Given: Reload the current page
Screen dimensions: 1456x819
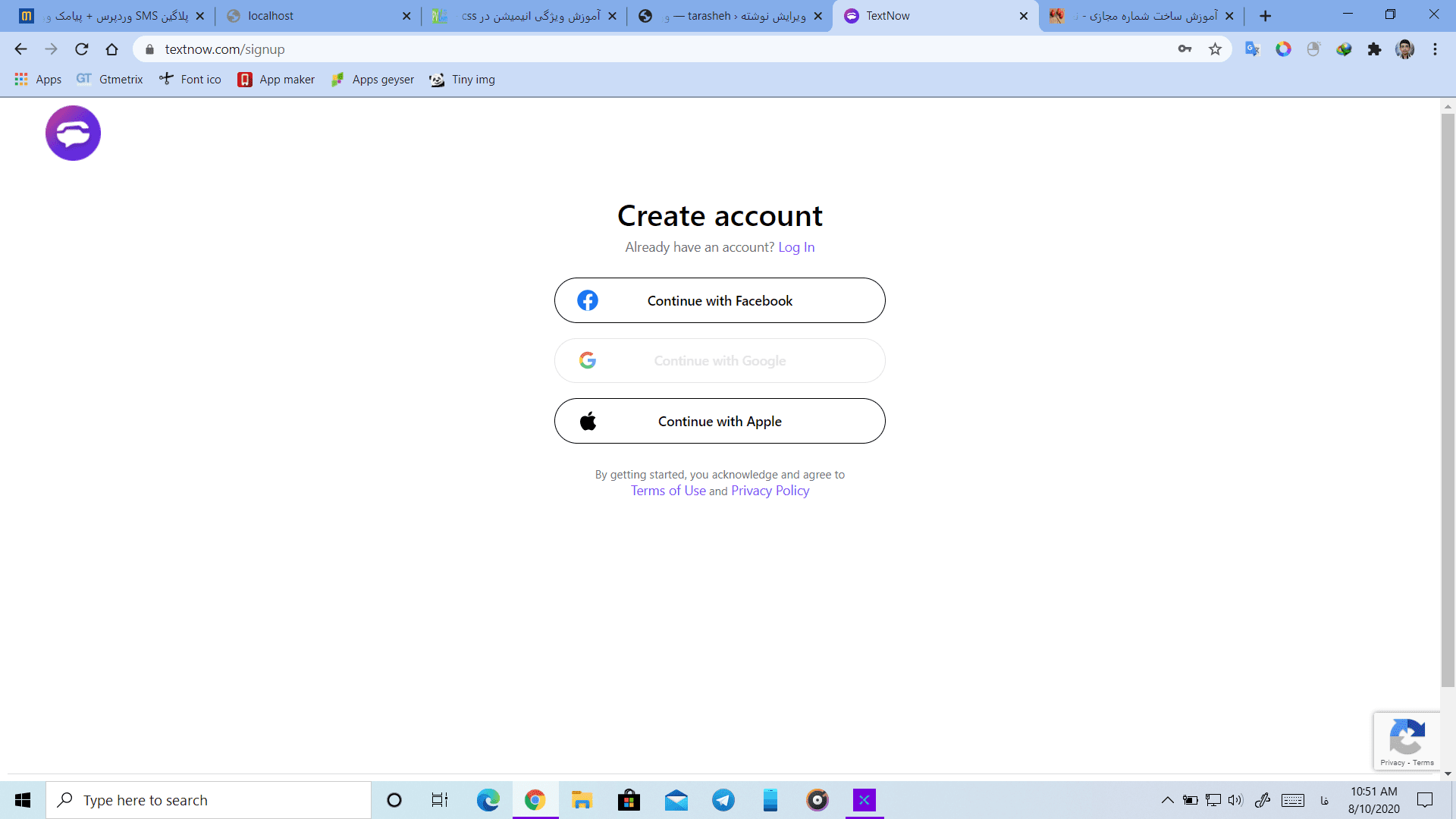Looking at the screenshot, I should coord(81,49).
